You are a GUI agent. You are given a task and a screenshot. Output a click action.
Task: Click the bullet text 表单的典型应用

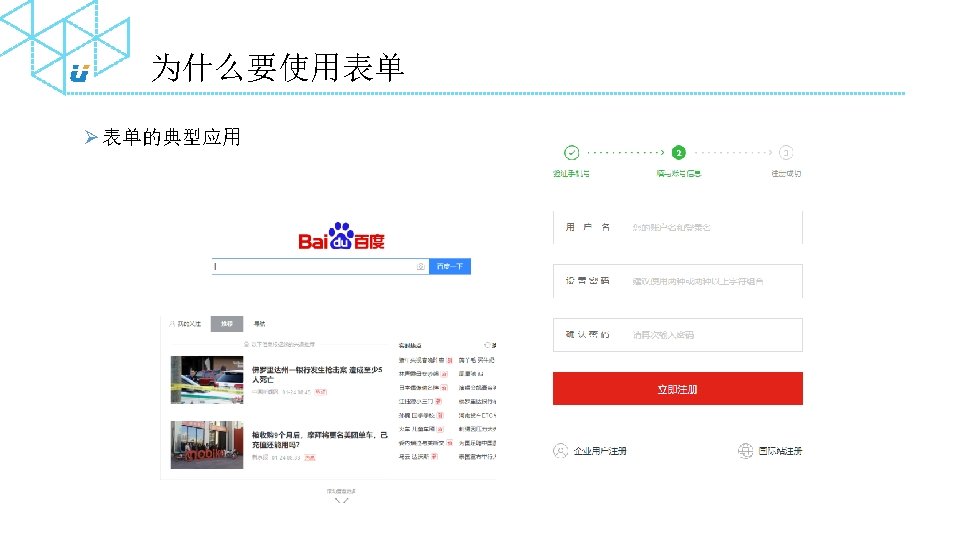coord(171,137)
